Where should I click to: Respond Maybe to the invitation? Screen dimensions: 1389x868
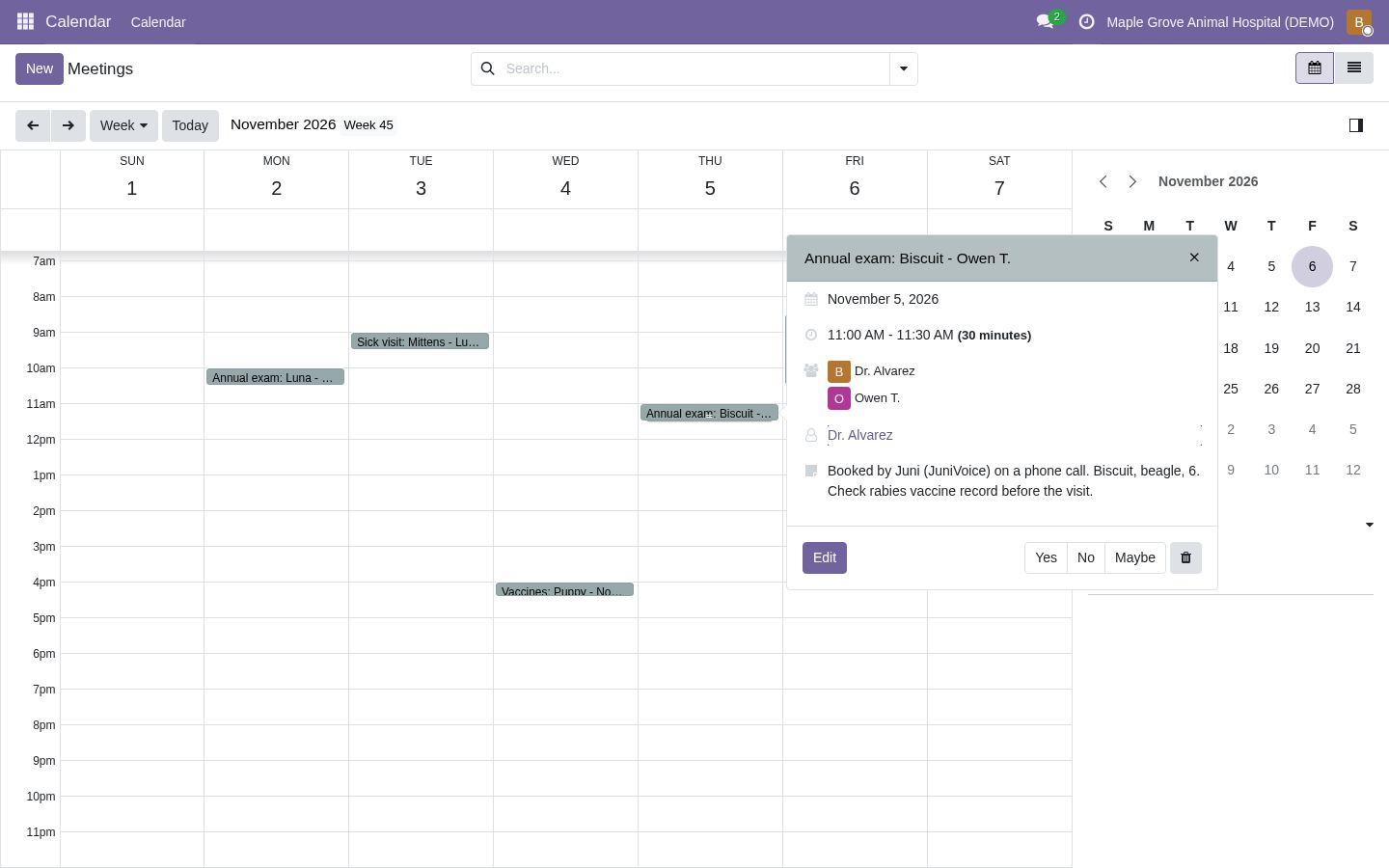[1135, 557]
